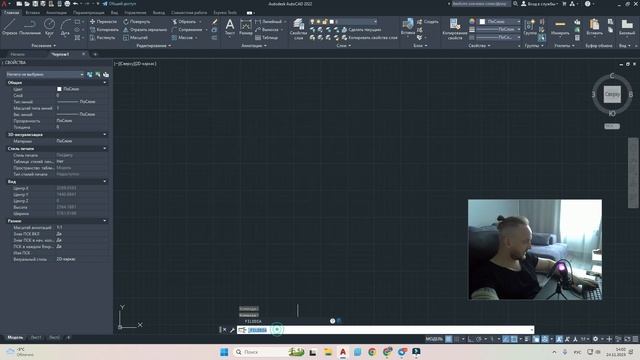The image size is (640, 360).
Task: Click the command line input field
Action: (x=385, y=330)
